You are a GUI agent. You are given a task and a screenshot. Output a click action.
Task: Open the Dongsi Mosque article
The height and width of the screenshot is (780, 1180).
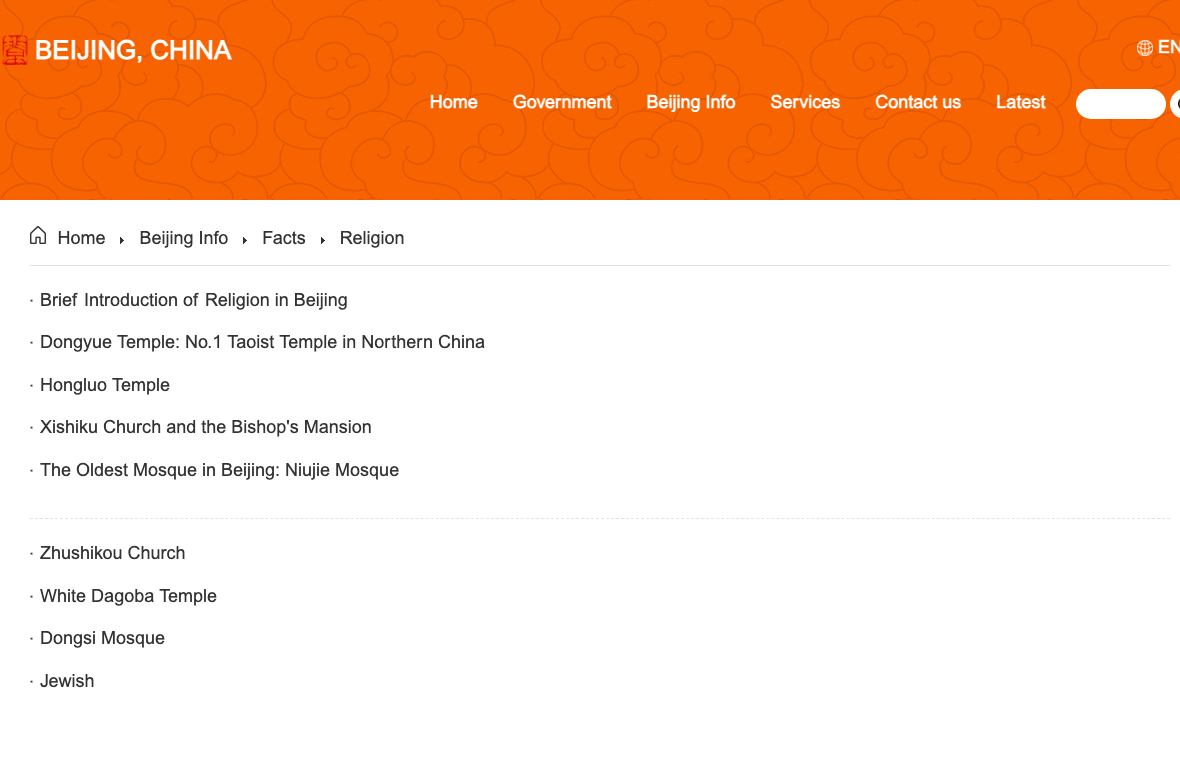pos(102,638)
